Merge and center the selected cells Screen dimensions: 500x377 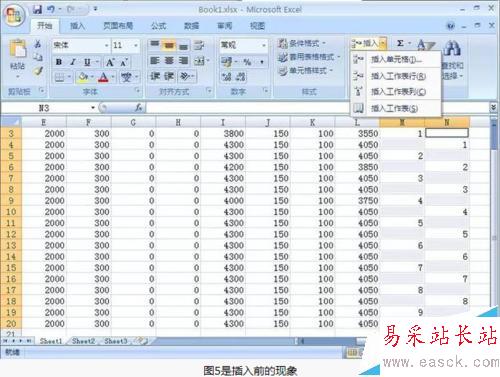click(x=199, y=61)
